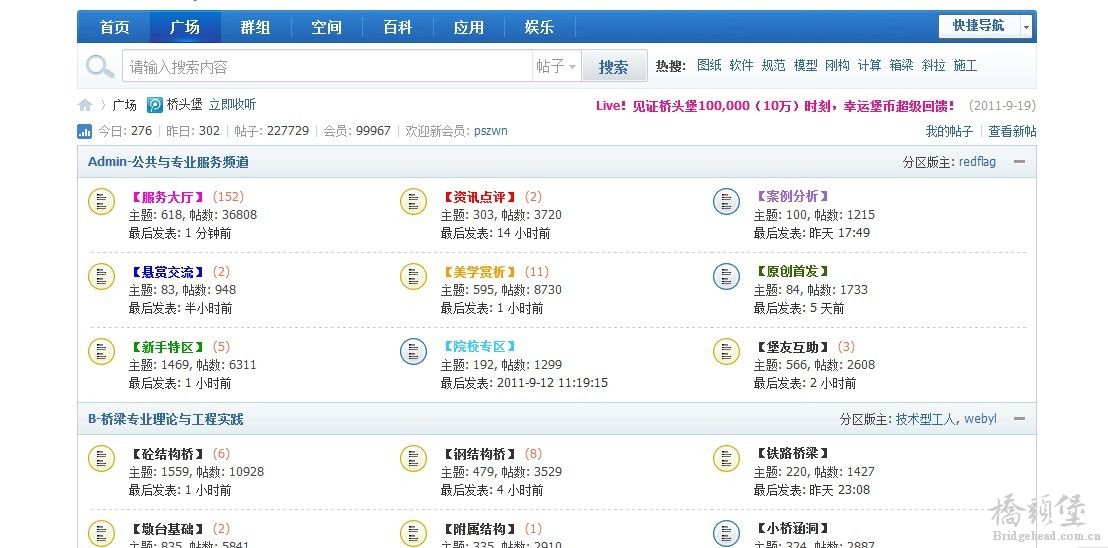The width and height of the screenshot is (1108, 548).
Task: Open the 【堡友互助】 forum
Action: pos(792,347)
